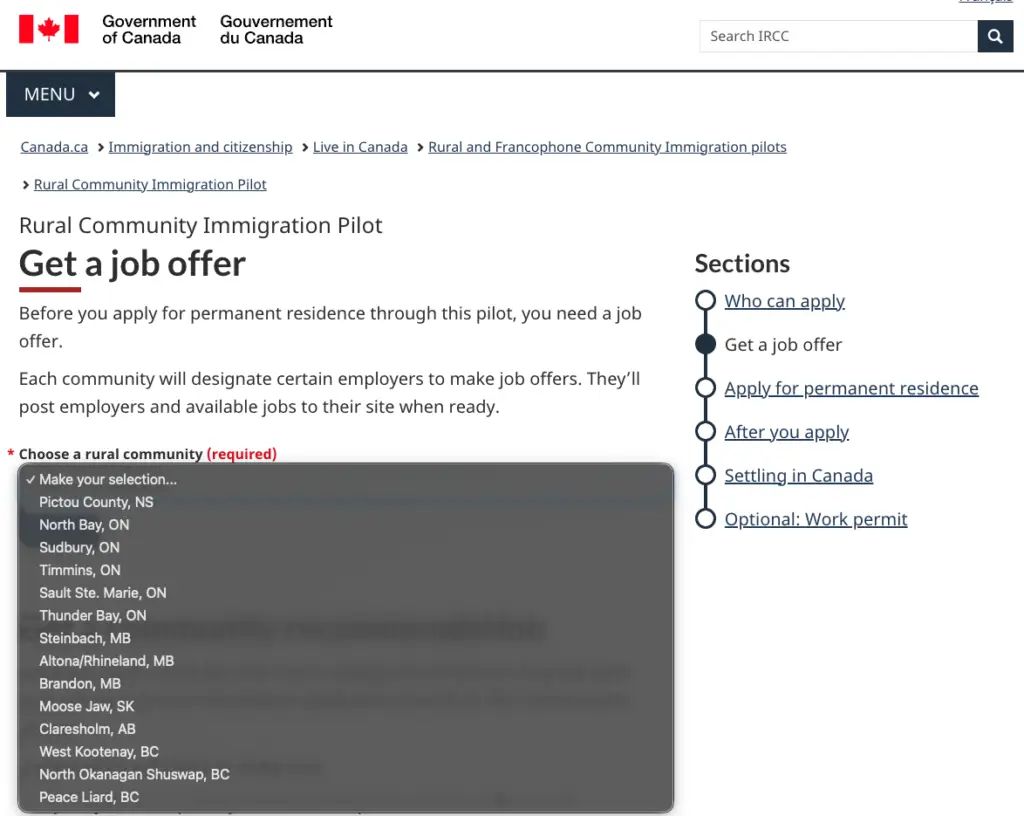
Task: Click the Search IRCC input field
Action: [x=839, y=36]
